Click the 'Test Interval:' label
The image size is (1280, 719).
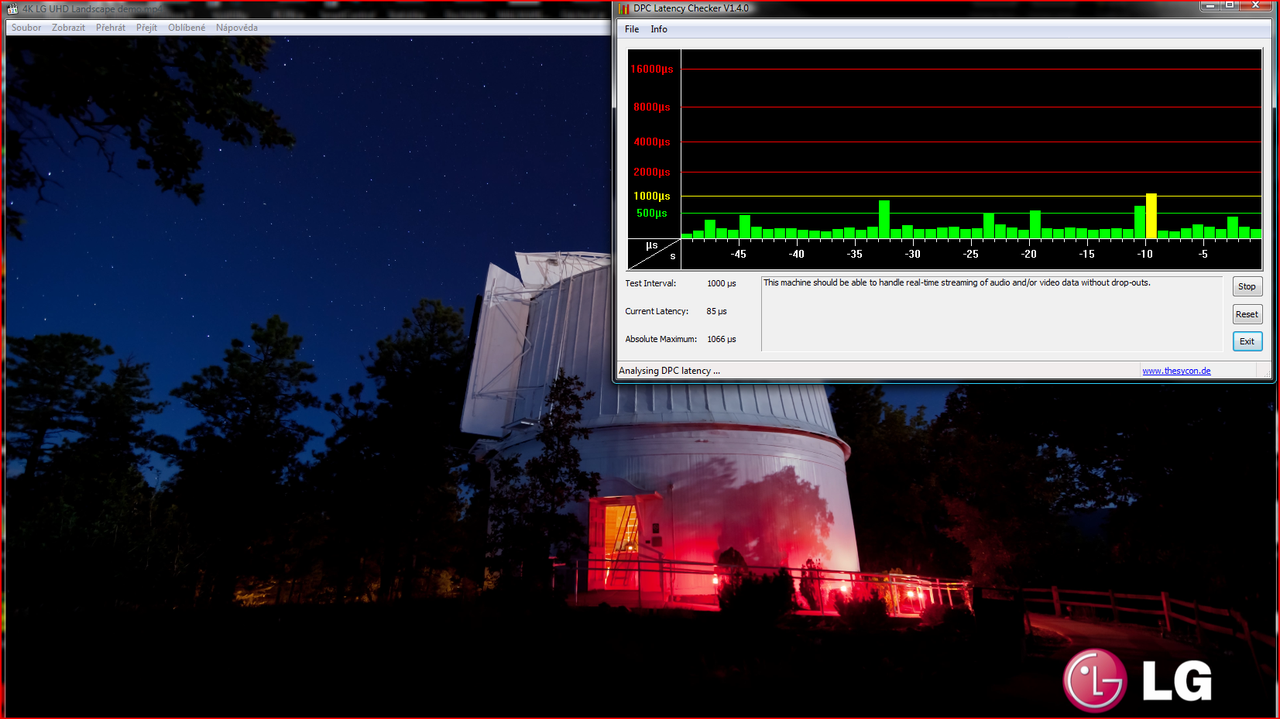tap(651, 283)
